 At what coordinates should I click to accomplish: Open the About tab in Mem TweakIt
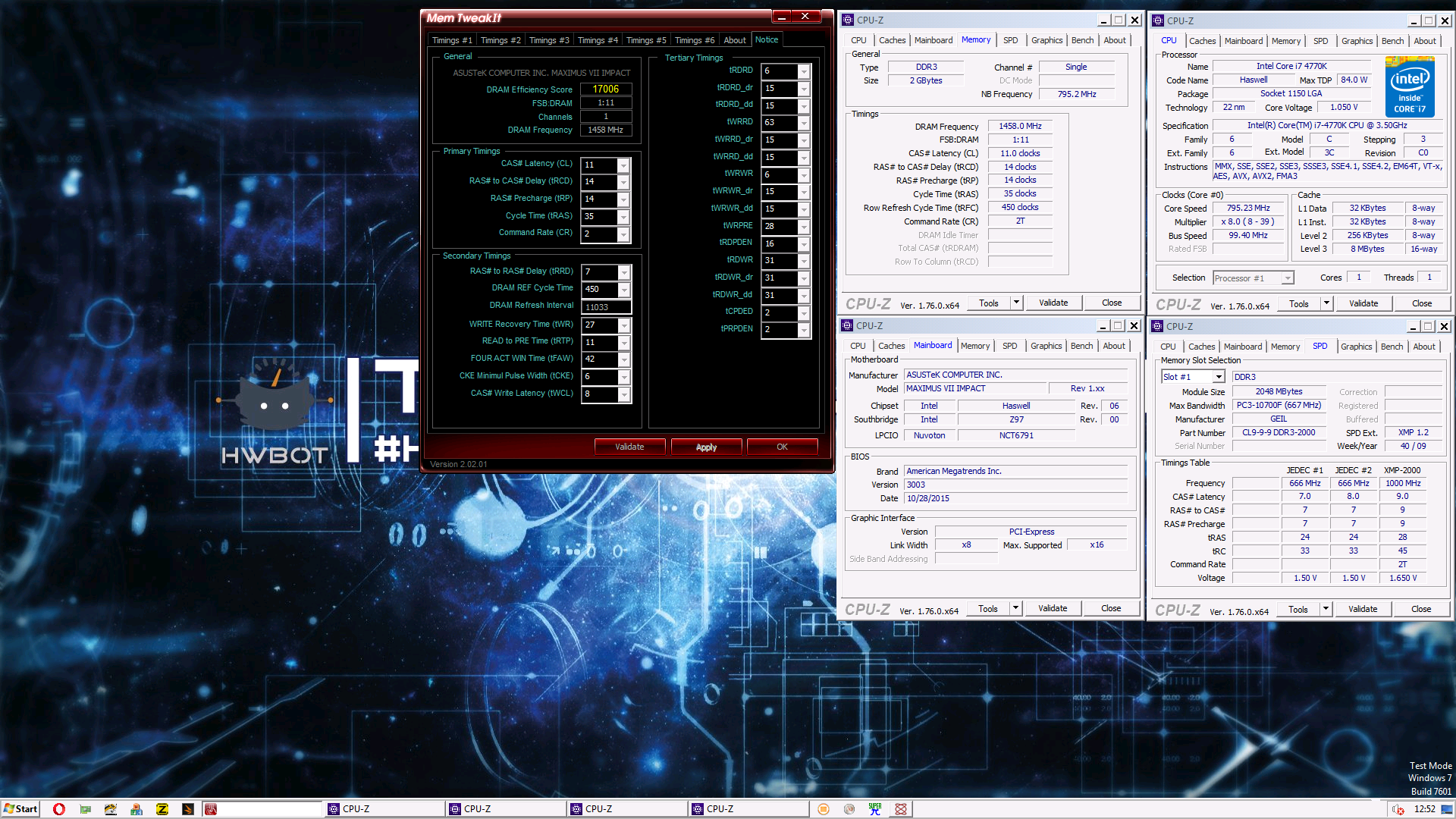[735, 40]
